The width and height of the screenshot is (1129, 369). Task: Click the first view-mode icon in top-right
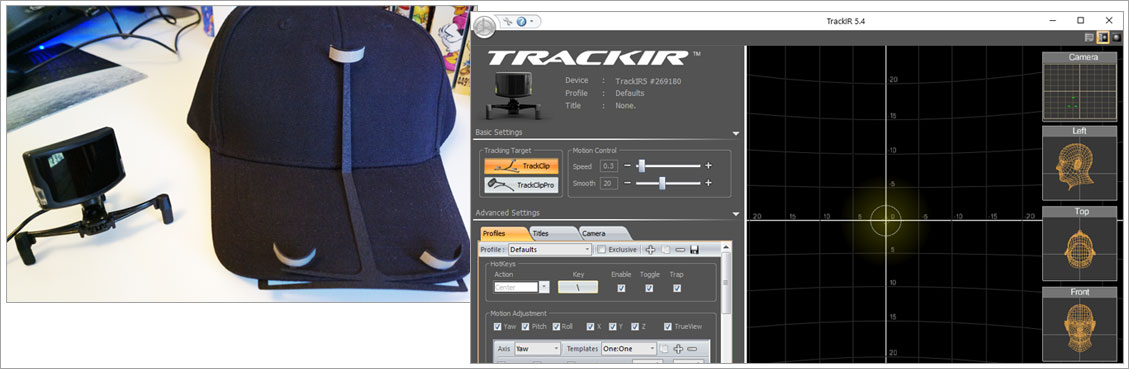pos(1089,37)
